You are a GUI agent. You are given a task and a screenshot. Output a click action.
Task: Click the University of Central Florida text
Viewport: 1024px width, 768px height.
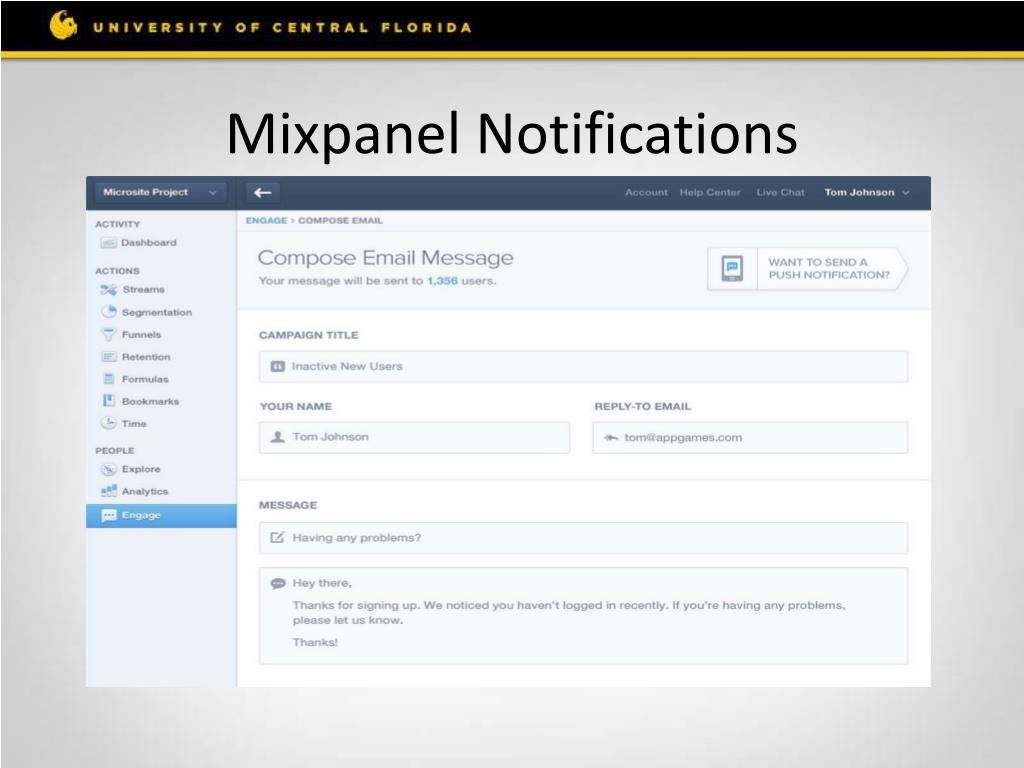pos(282,27)
